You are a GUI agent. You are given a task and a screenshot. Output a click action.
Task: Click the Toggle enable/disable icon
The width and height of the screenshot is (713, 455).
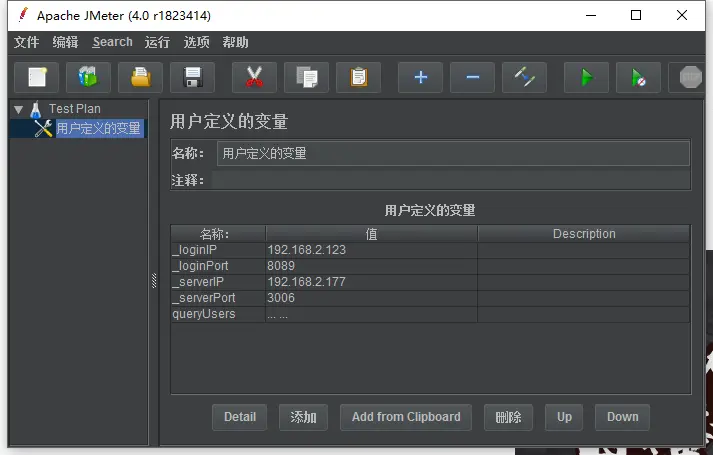(524, 77)
